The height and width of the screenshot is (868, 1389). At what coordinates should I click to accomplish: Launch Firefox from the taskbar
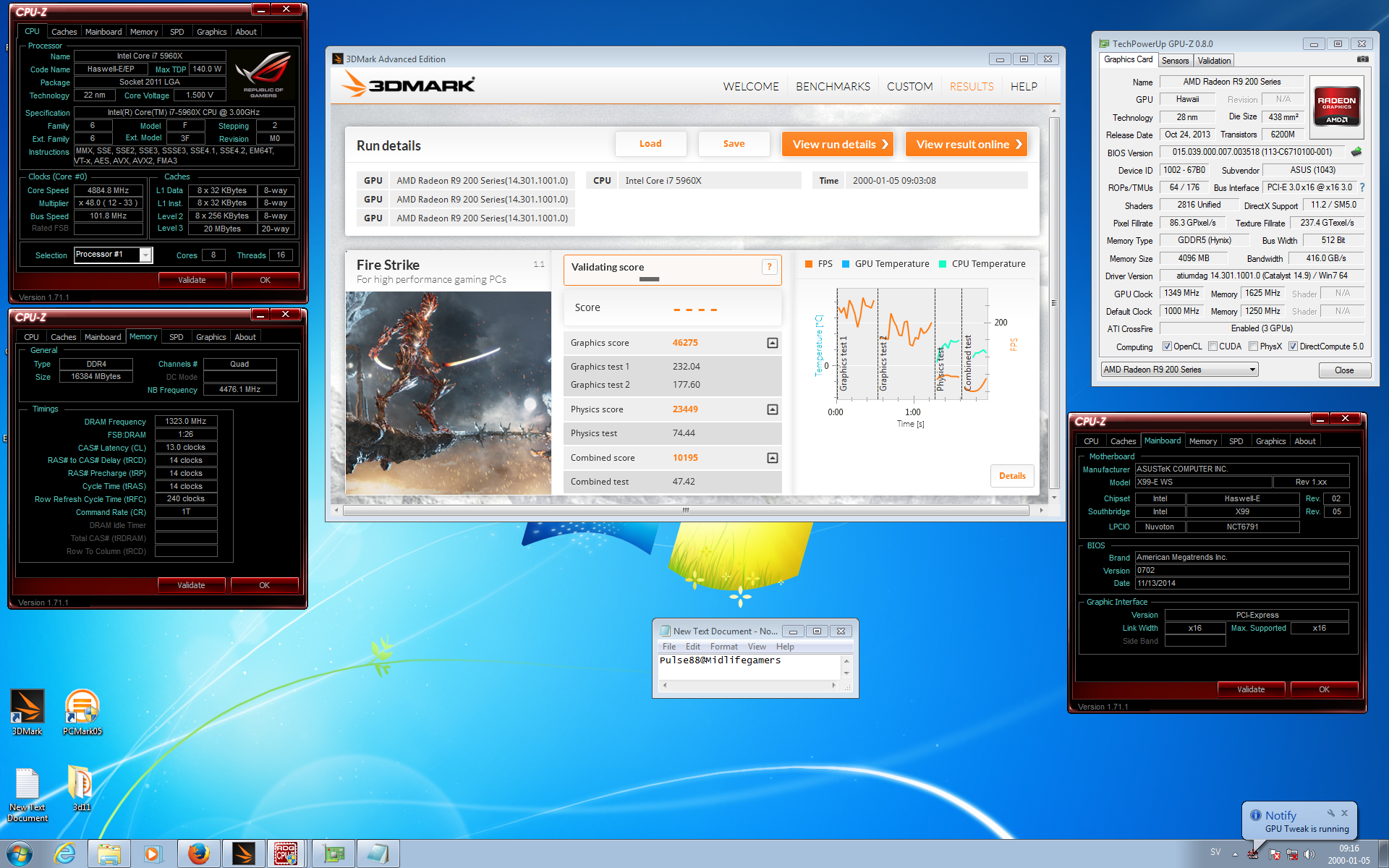[198, 854]
